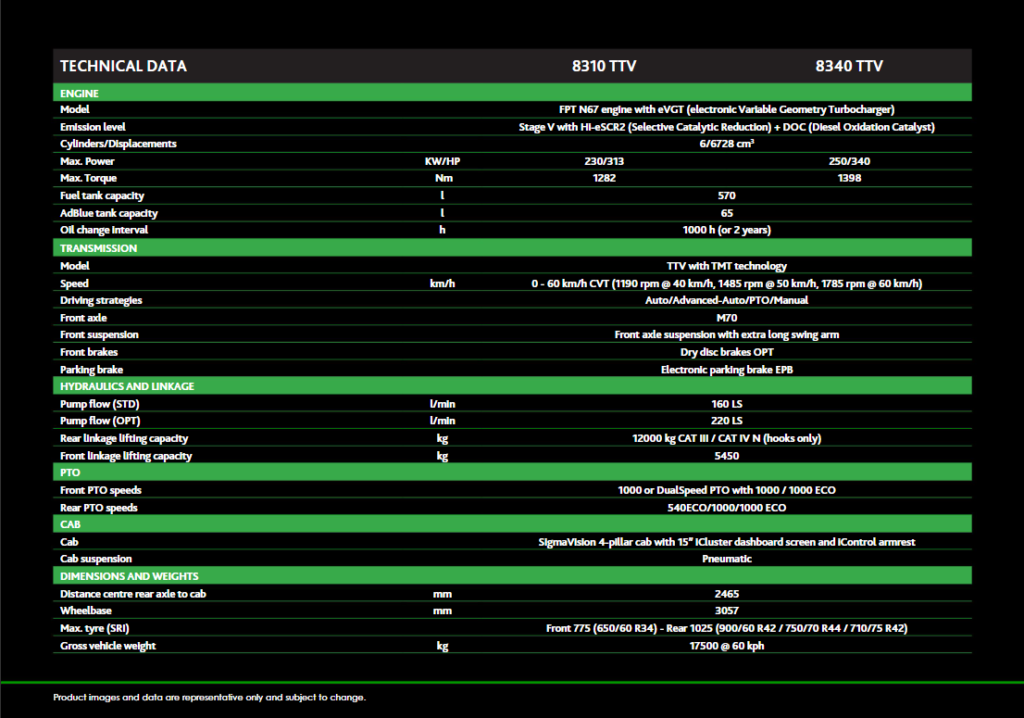Click the PTO section header
This screenshot has height=718, width=1024.
pos(512,472)
